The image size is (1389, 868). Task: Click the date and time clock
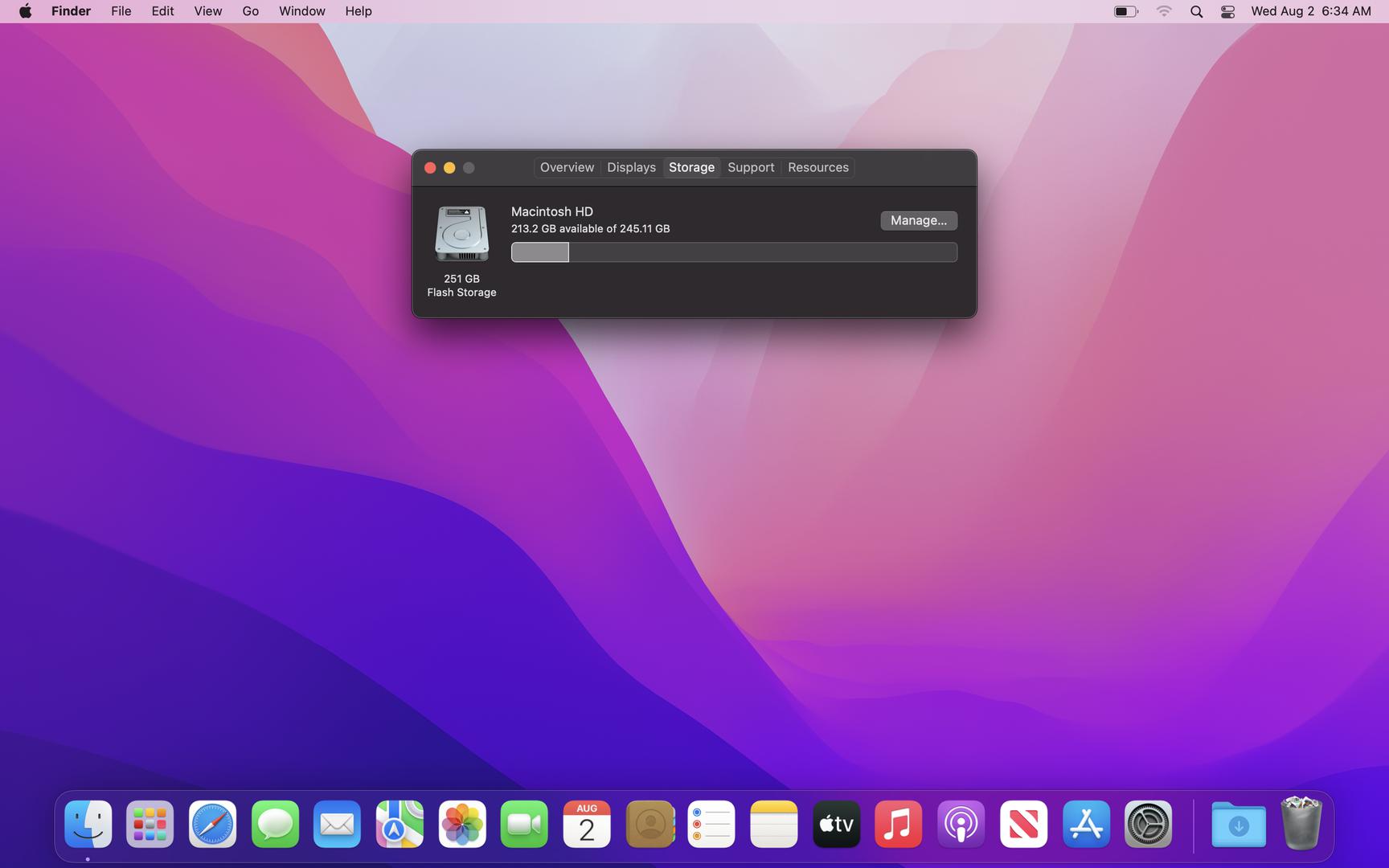click(1311, 11)
